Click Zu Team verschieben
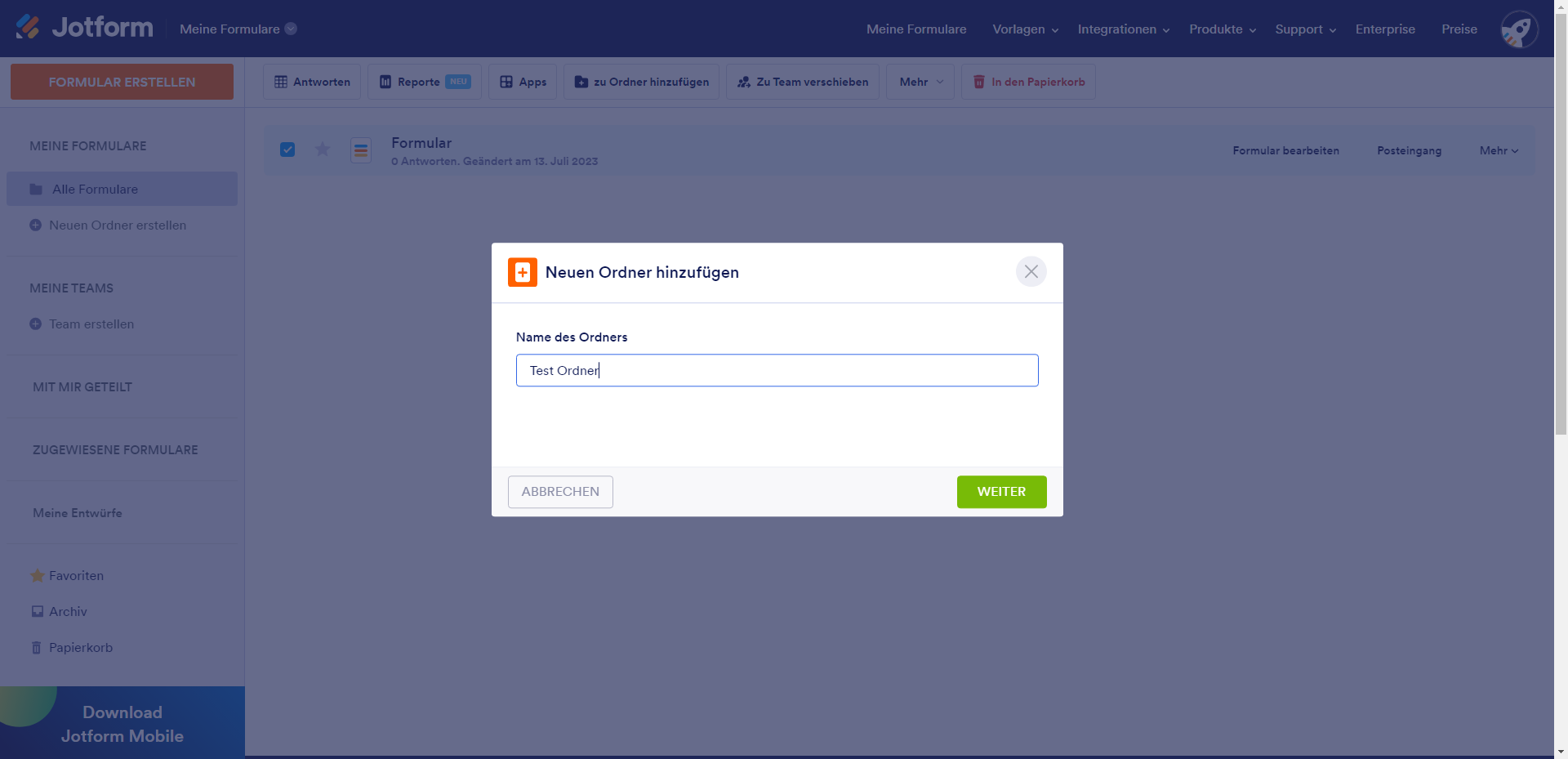 click(802, 82)
